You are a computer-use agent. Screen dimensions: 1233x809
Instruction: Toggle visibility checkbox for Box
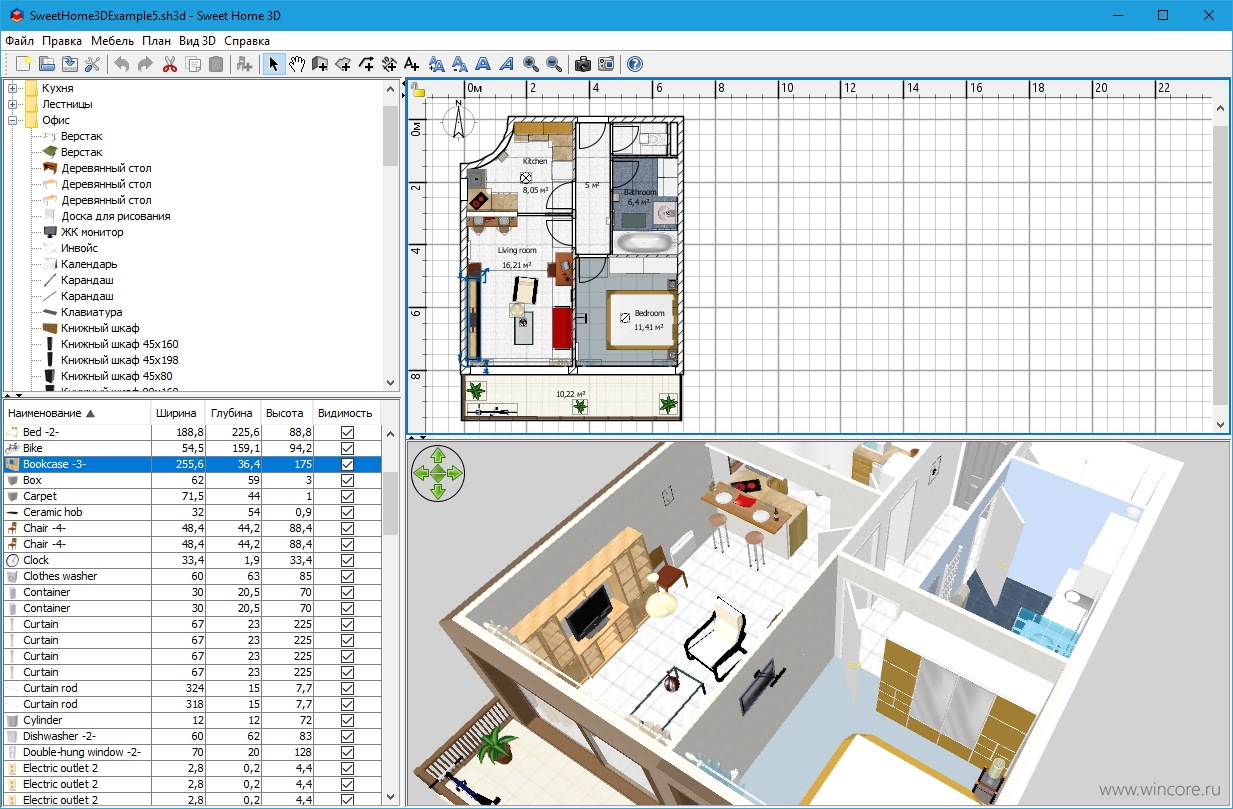347,480
